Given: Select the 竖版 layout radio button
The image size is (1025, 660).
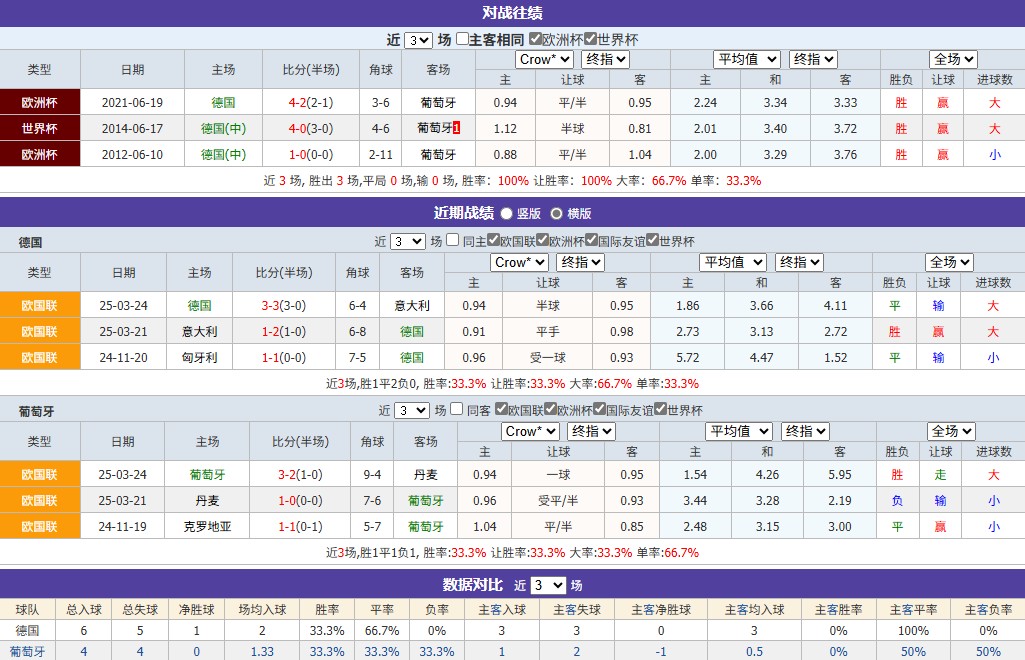Looking at the screenshot, I should coord(506,213).
